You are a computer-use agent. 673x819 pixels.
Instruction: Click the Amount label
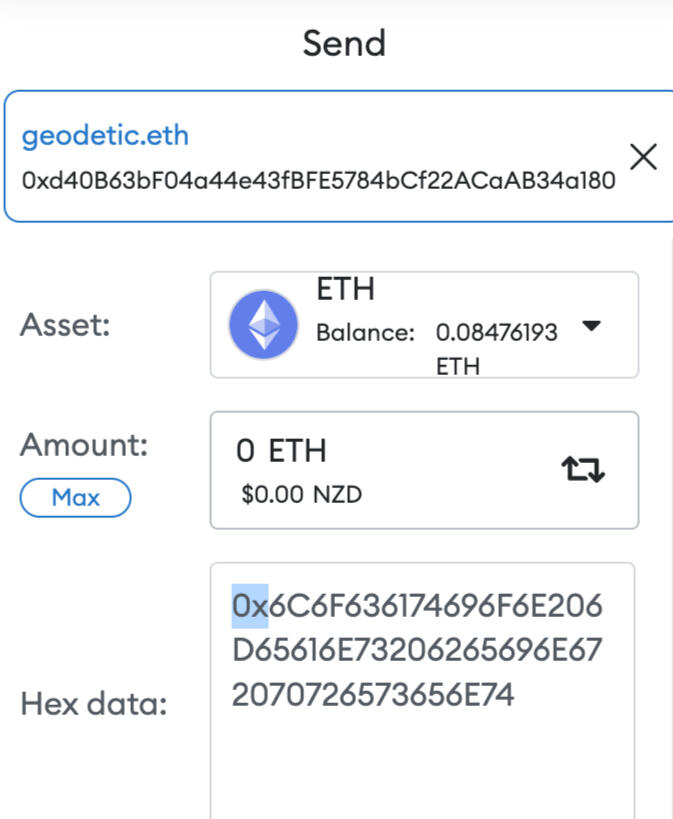click(84, 446)
